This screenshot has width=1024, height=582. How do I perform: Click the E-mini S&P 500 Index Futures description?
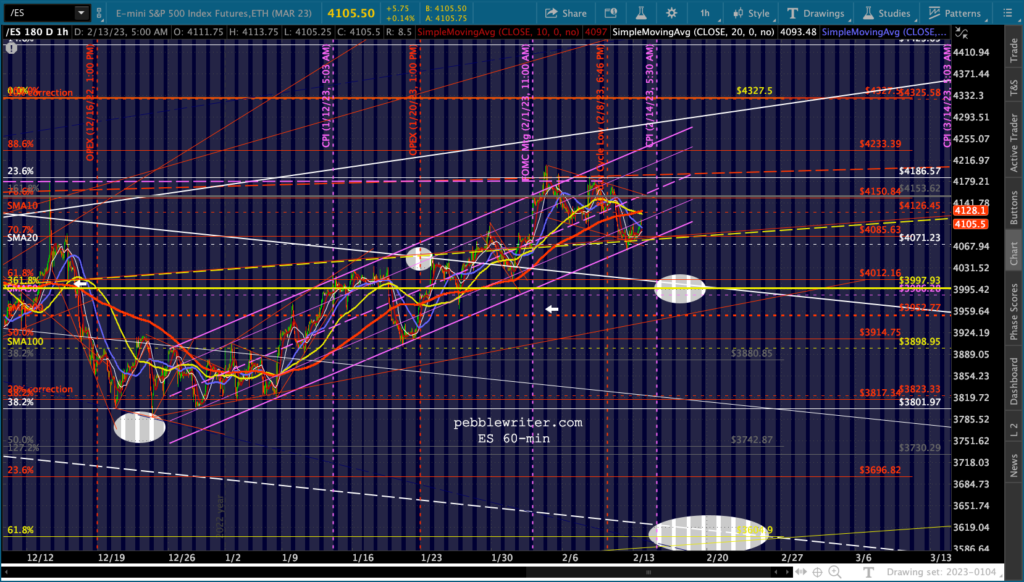click(216, 13)
